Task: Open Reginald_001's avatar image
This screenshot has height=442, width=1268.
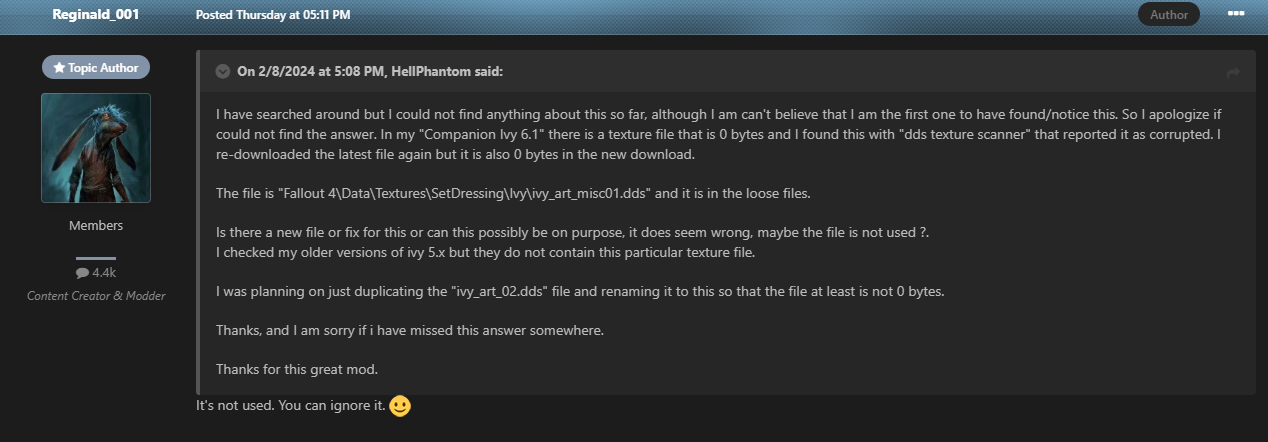Action: (96, 147)
